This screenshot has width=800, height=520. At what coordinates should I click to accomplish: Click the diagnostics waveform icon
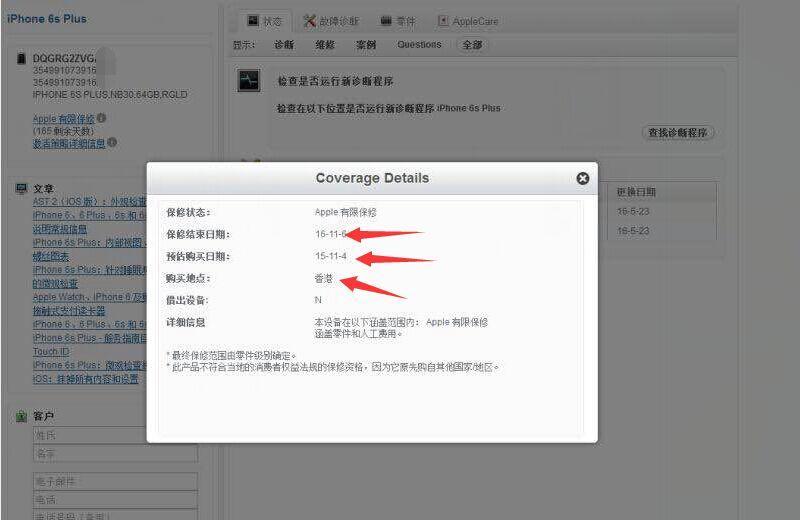(x=249, y=81)
